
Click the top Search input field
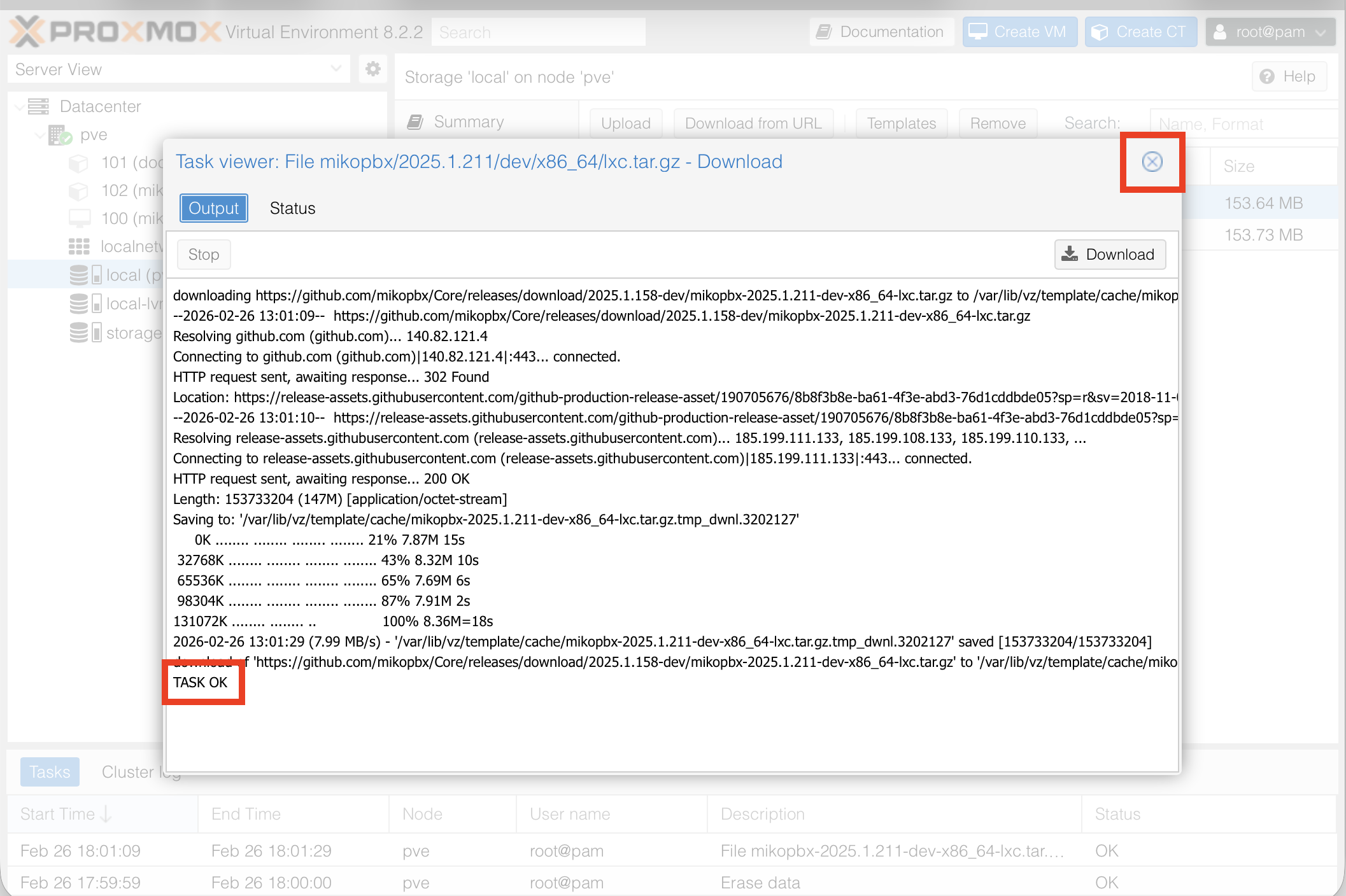click(x=538, y=32)
